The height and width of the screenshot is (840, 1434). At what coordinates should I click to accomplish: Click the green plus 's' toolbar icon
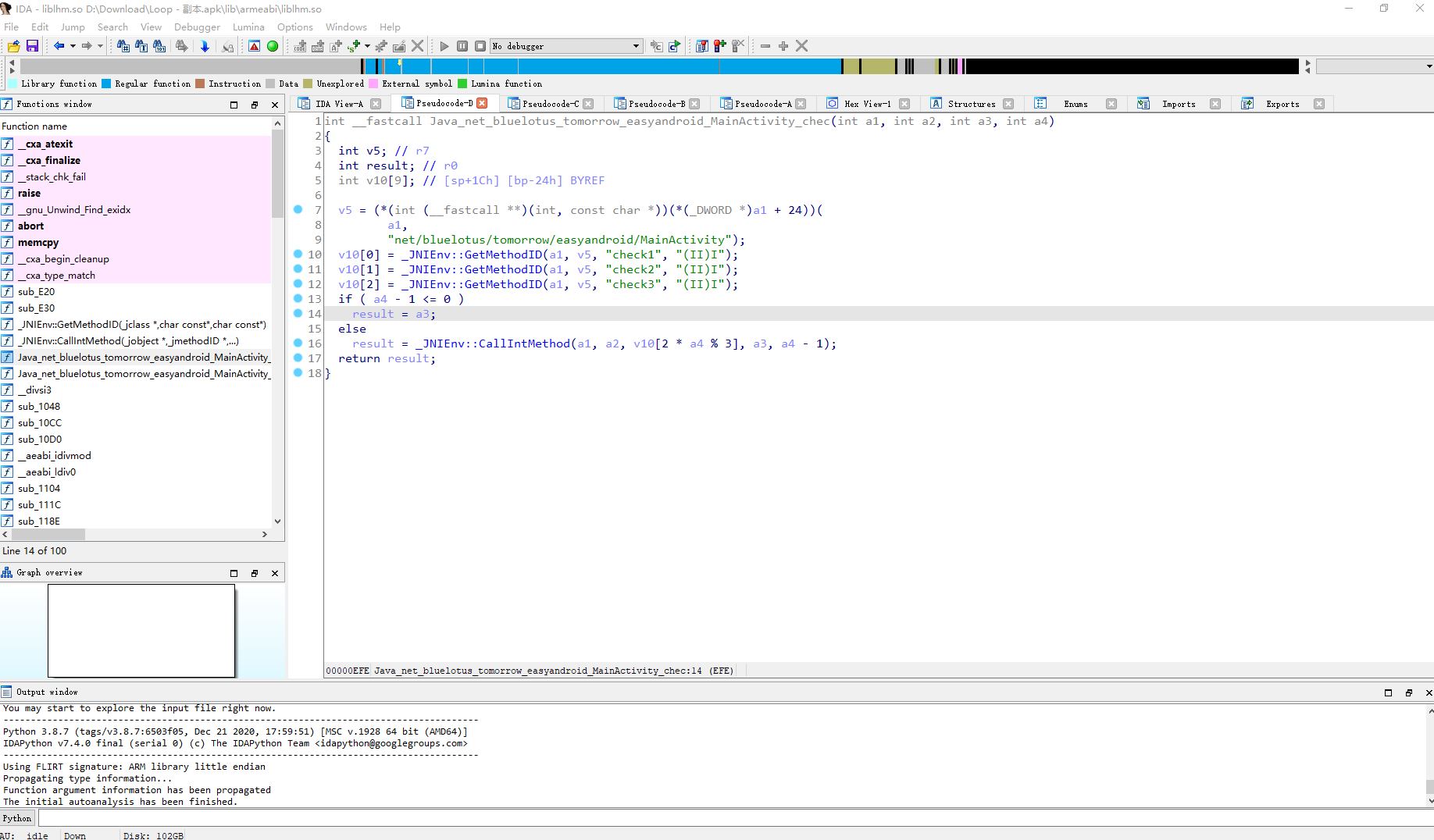(354, 46)
